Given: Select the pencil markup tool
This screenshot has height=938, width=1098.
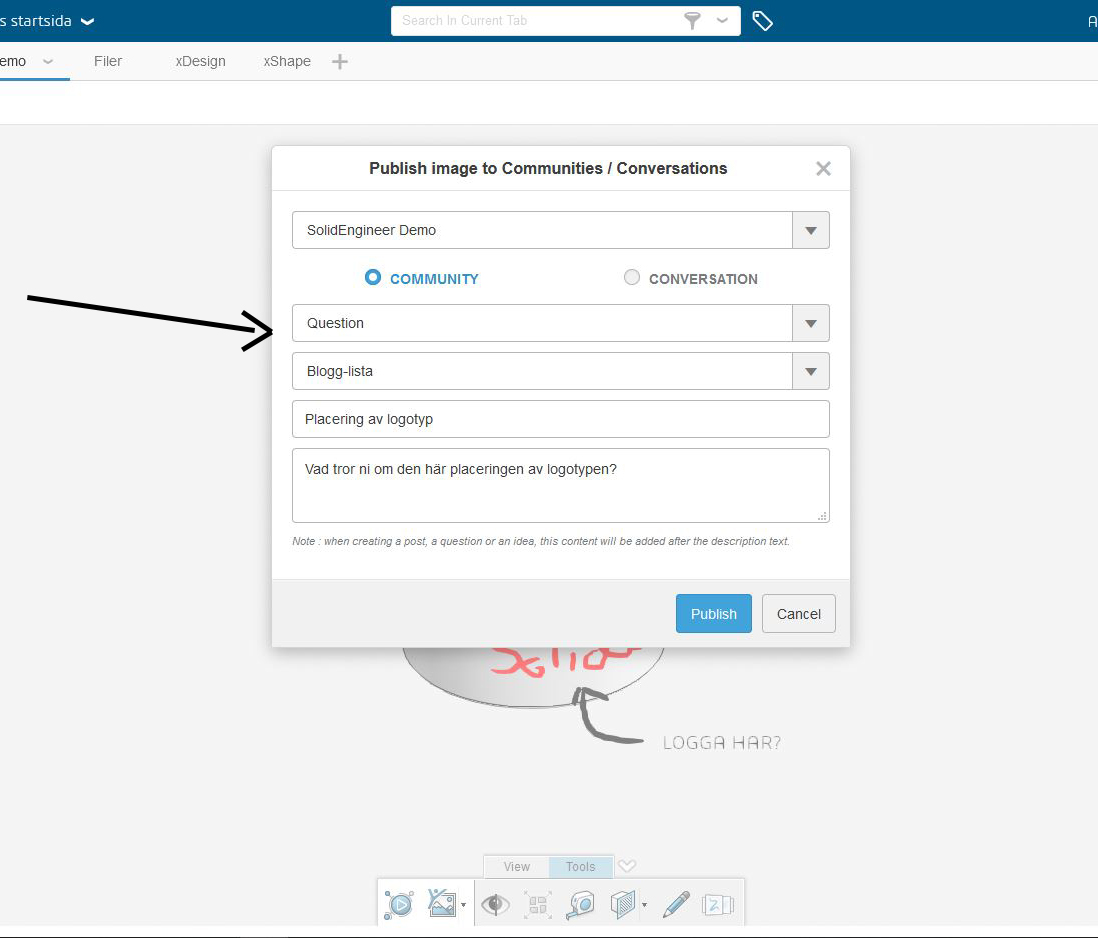Looking at the screenshot, I should [676, 904].
